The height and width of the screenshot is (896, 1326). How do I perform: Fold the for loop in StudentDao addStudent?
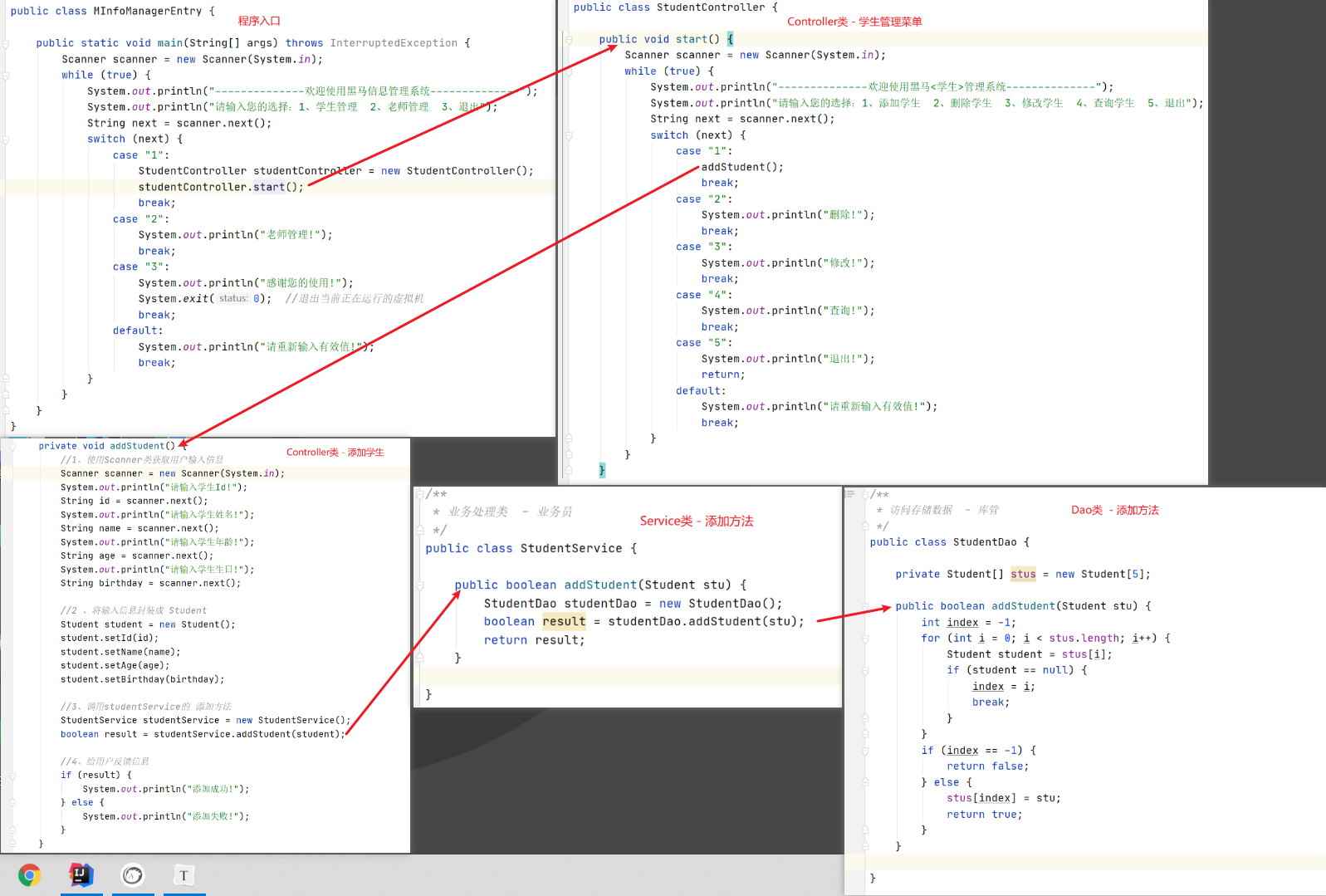tap(865, 639)
